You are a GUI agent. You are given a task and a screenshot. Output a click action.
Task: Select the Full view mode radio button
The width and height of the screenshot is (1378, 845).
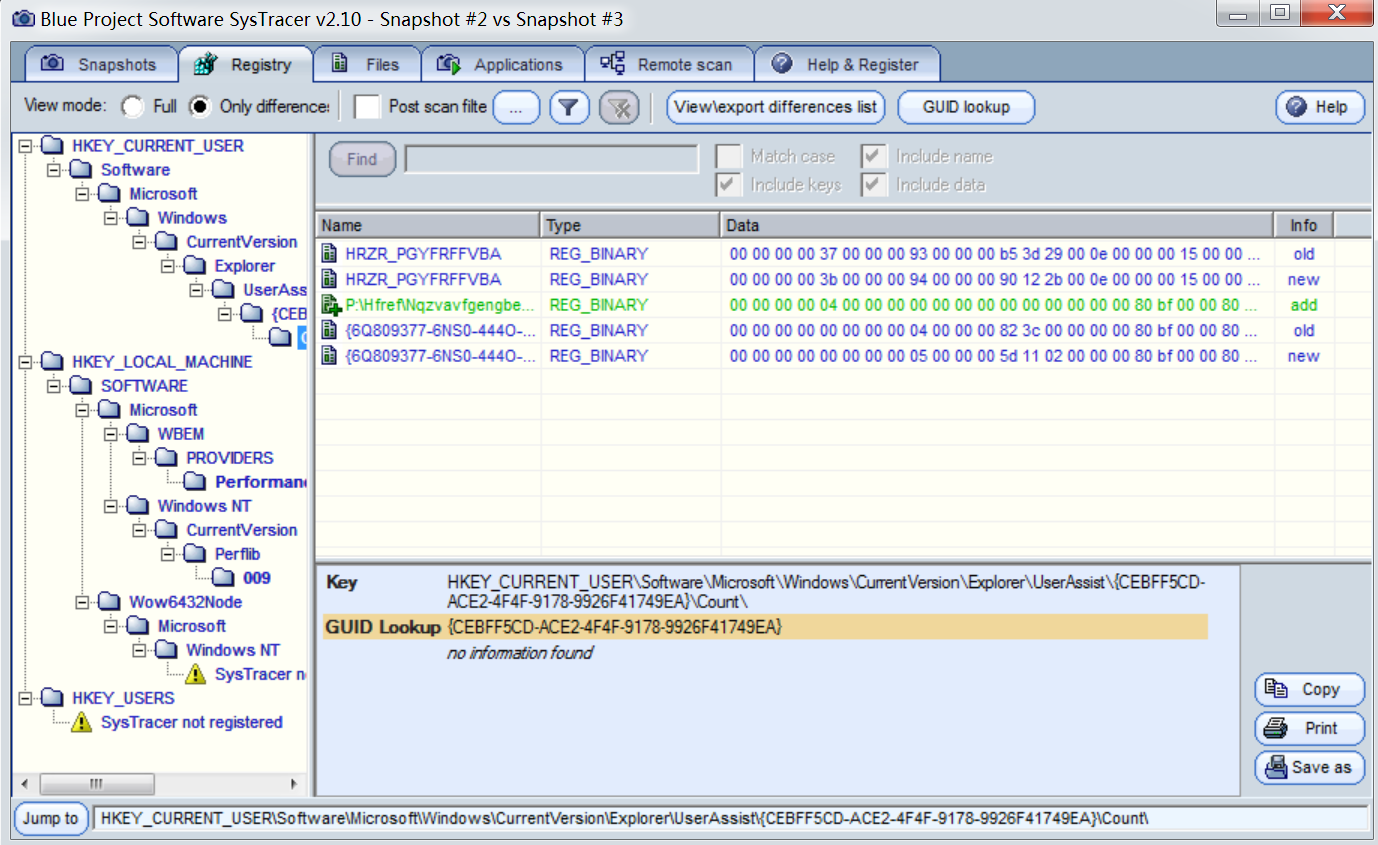(132, 106)
